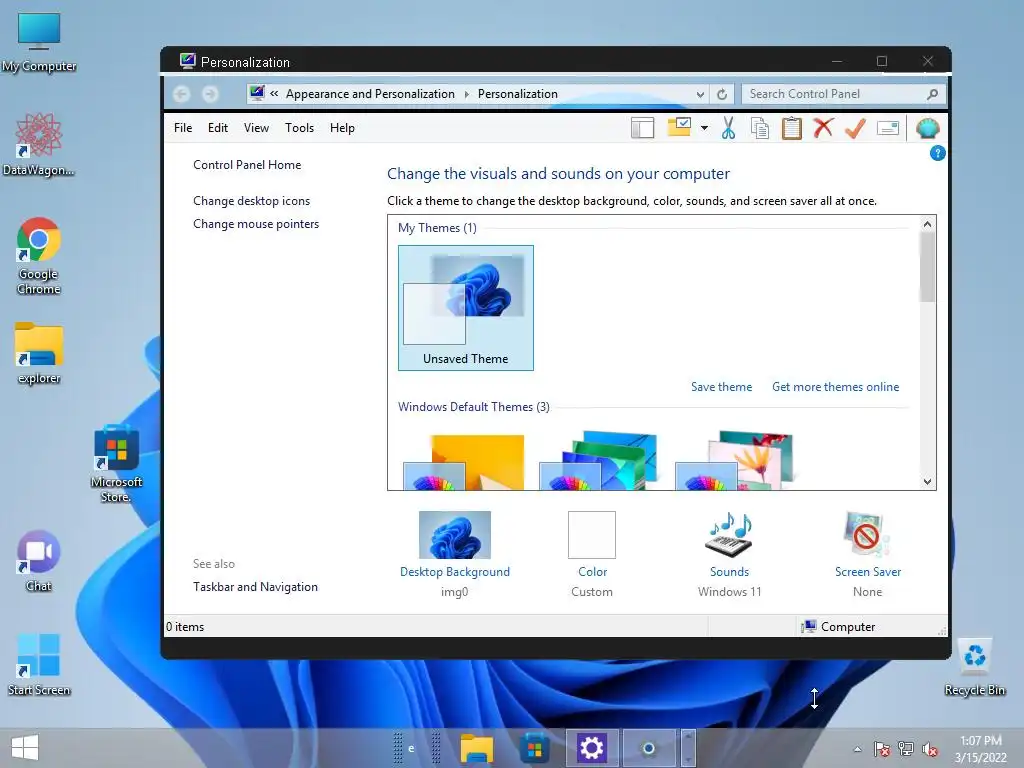This screenshot has height=768, width=1024.
Task: Open the Edit menu
Action: (217, 128)
